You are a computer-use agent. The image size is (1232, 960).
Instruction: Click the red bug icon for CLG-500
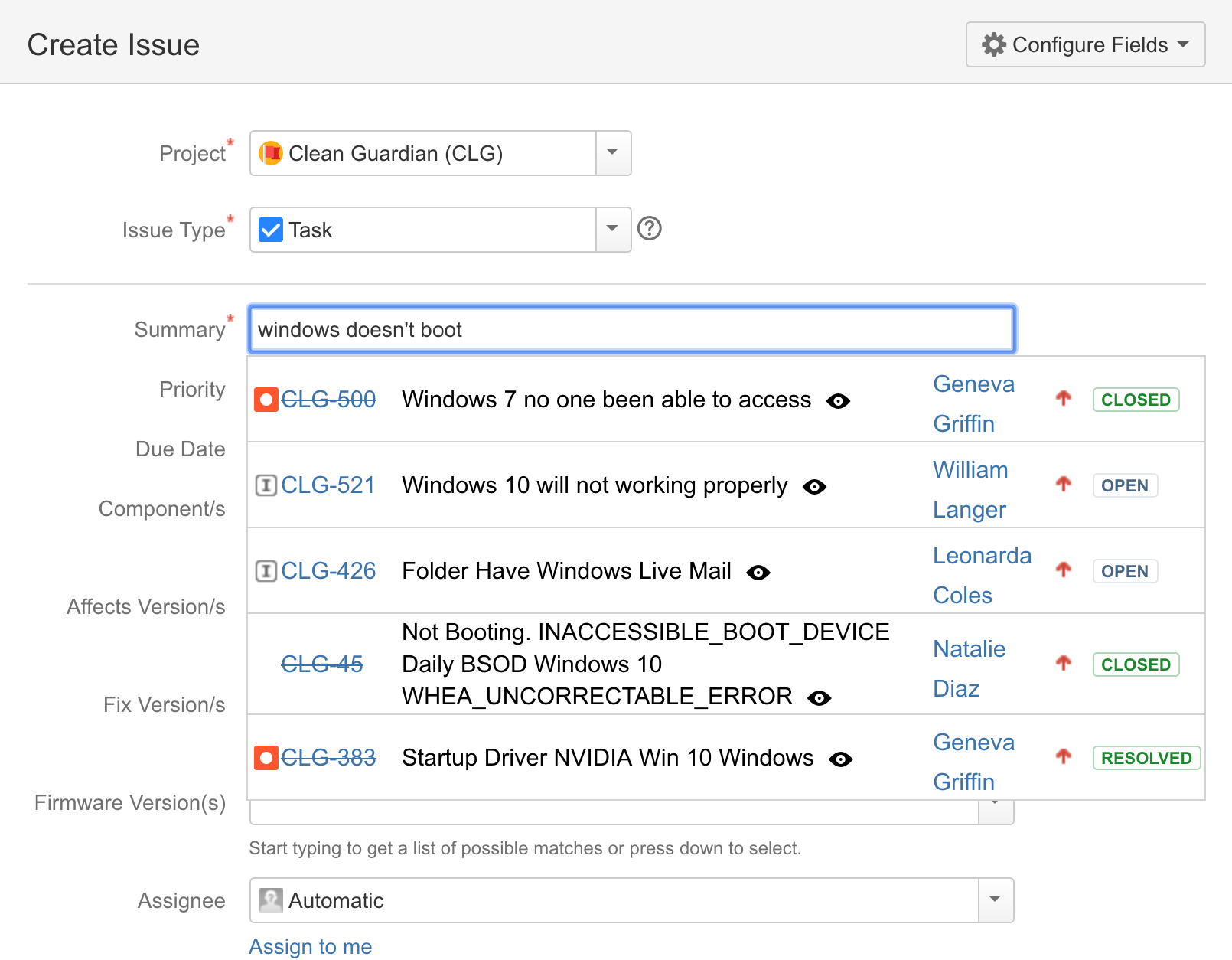click(266, 400)
